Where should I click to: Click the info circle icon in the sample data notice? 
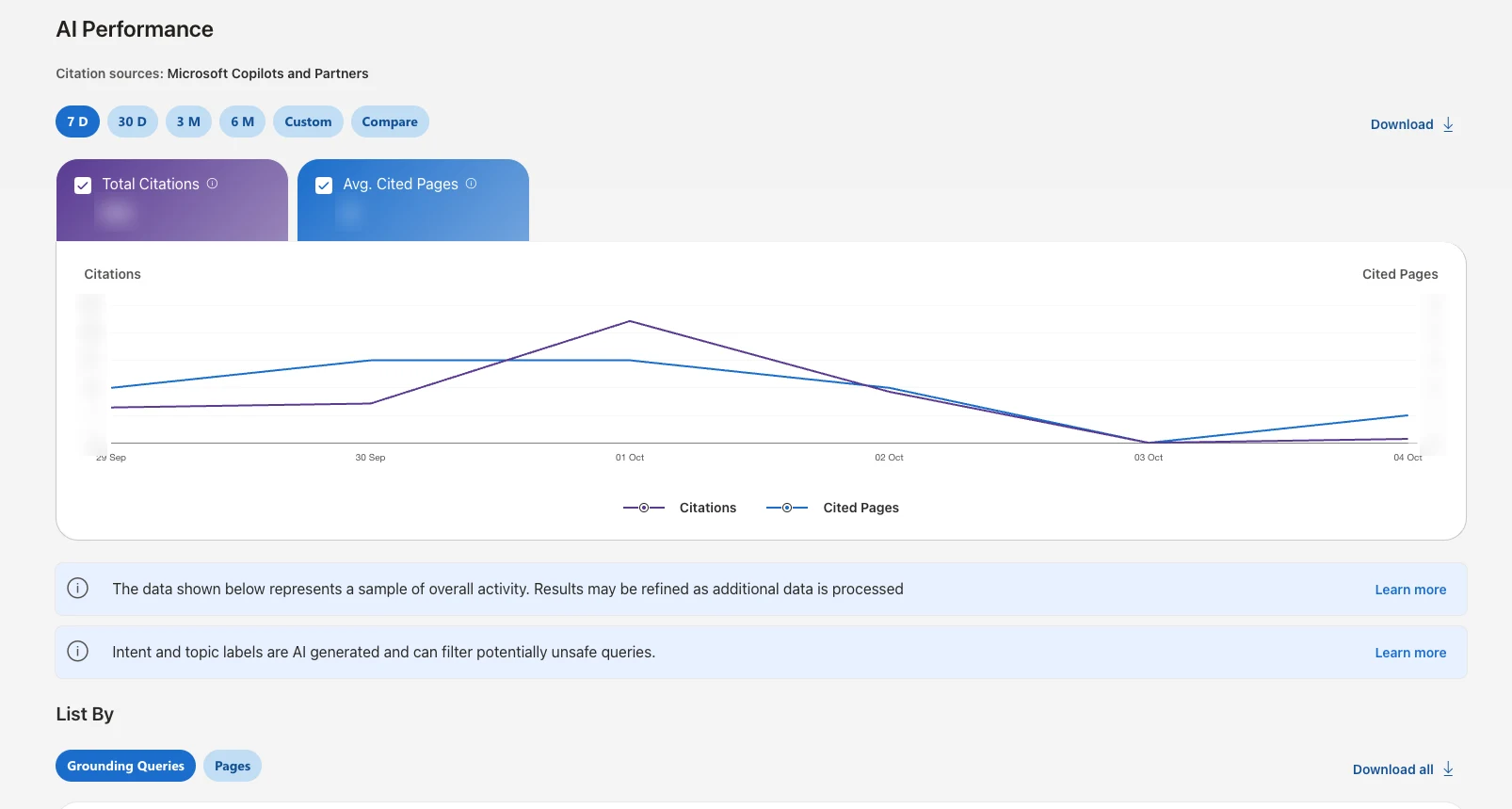pos(78,589)
